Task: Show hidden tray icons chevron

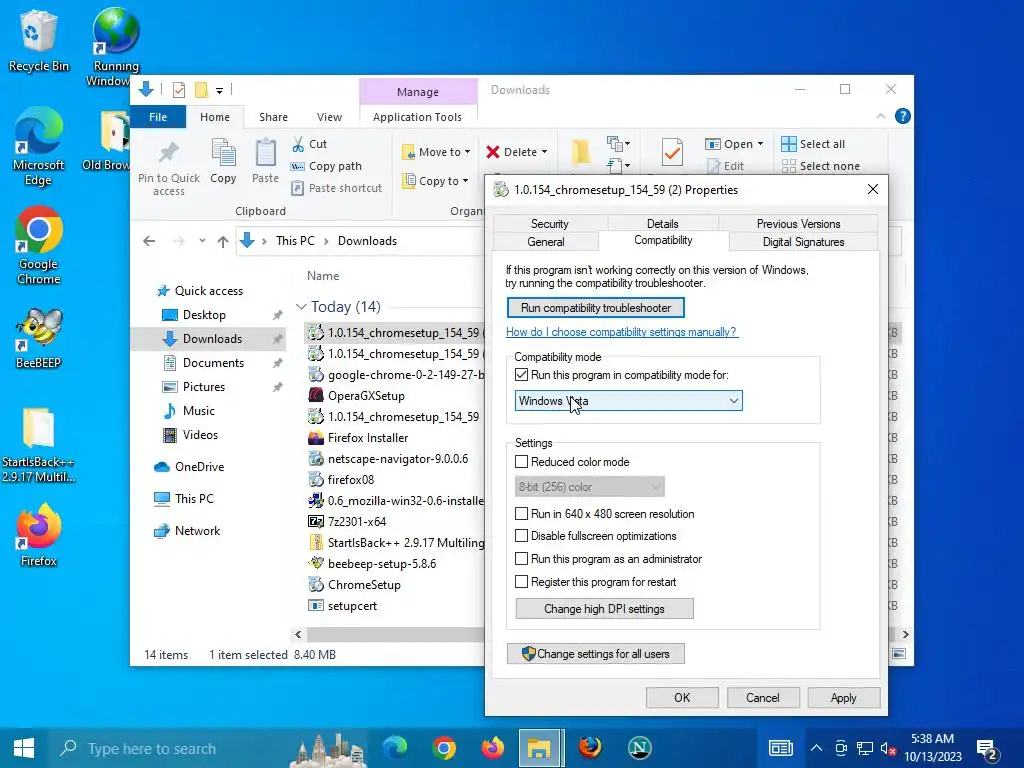Action: tap(816, 748)
